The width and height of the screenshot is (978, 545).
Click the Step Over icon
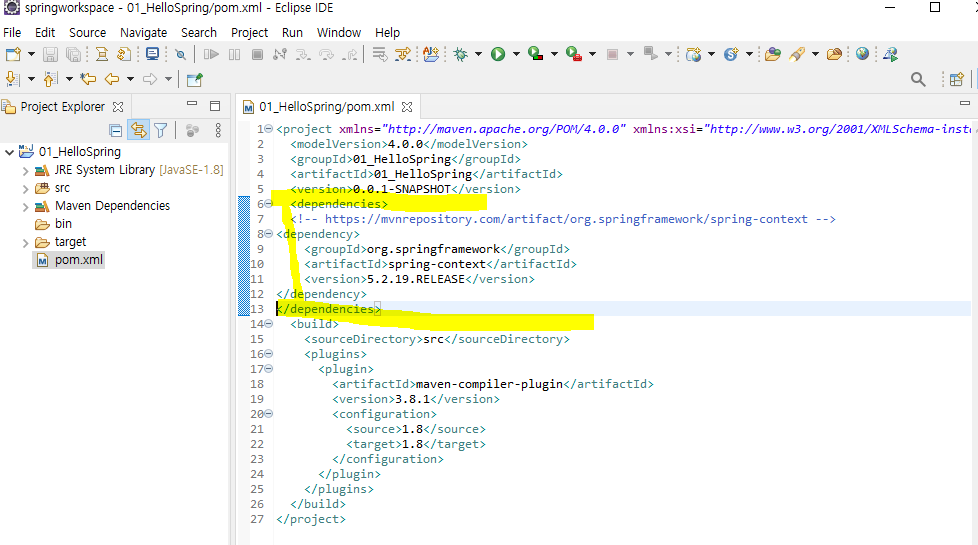coord(326,54)
